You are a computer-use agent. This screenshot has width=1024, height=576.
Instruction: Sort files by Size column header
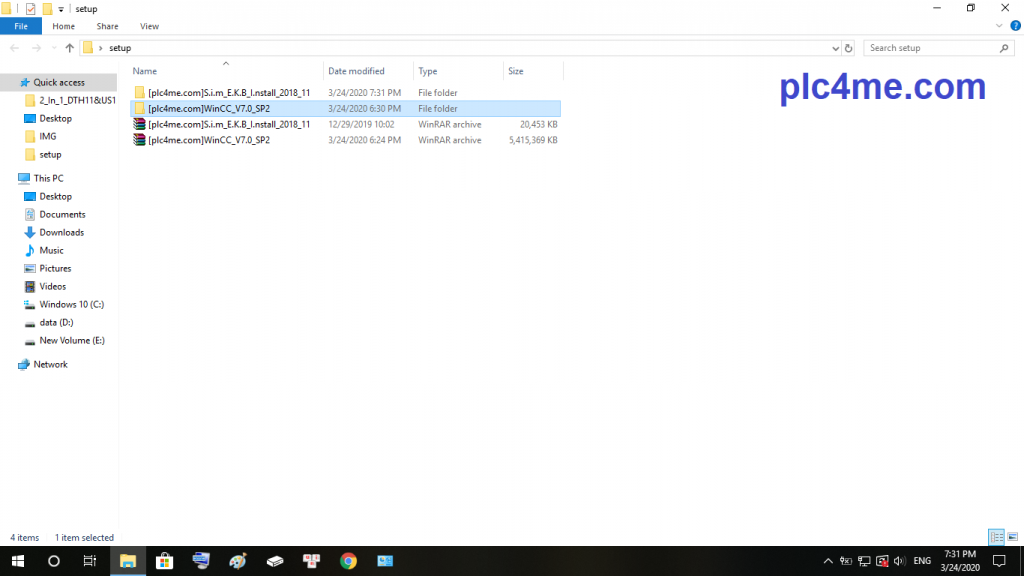[x=516, y=71]
